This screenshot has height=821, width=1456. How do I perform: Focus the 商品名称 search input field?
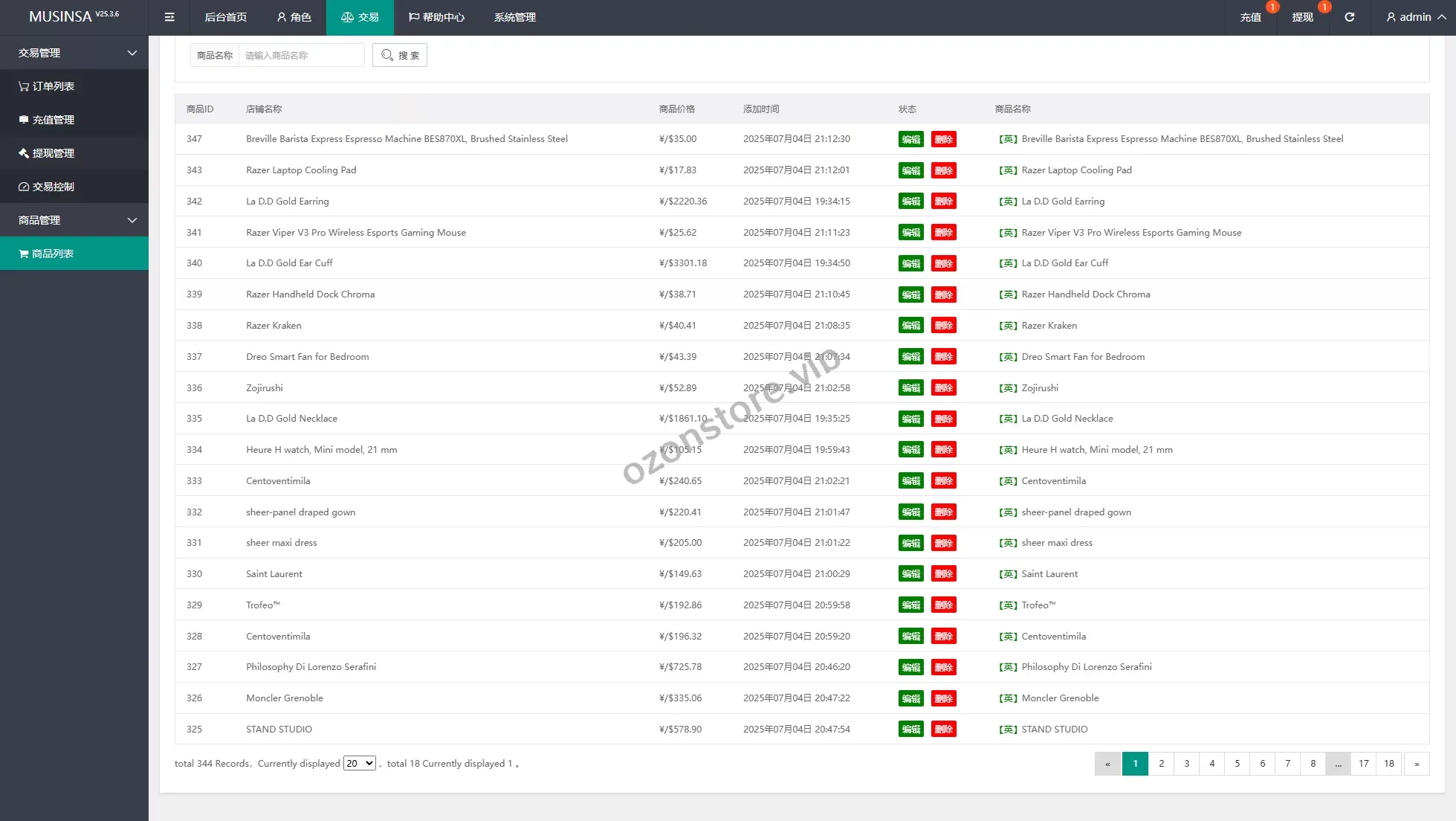[301, 55]
